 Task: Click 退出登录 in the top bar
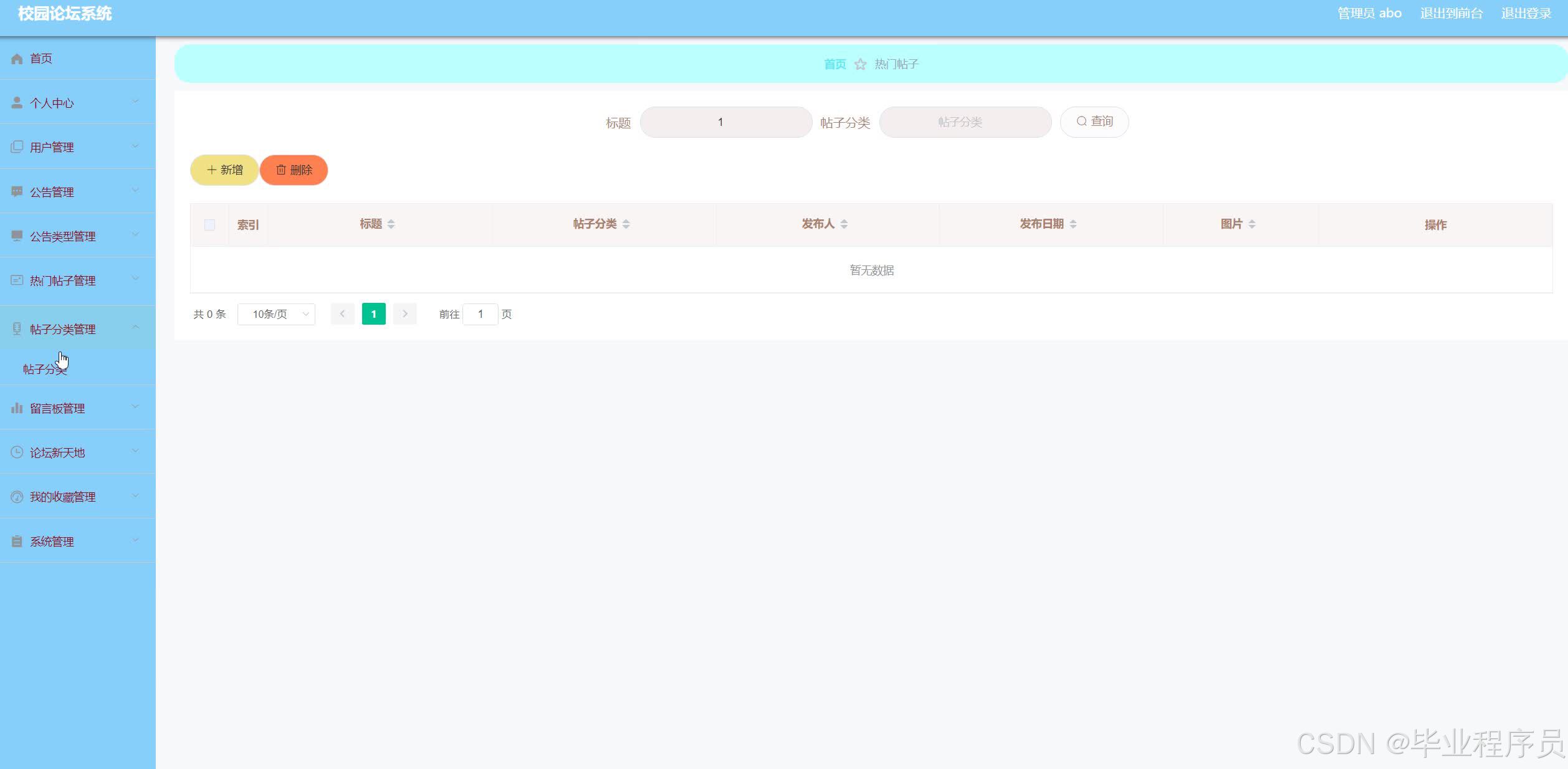(x=1526, y=14)
